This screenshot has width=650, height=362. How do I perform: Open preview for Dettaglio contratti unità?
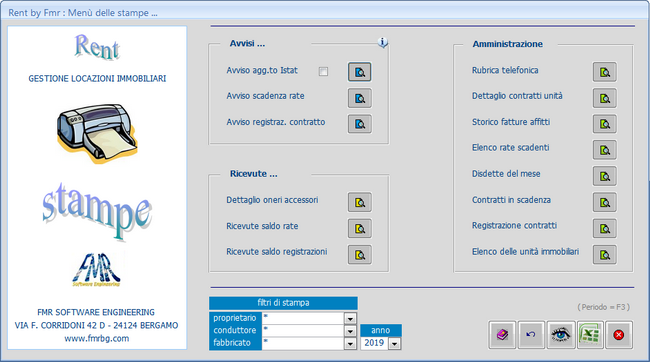pyautogui.click(x=604, y=98)
